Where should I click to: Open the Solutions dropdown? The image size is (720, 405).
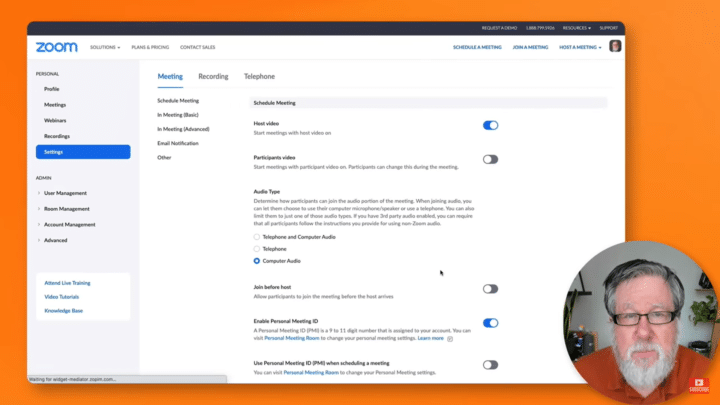coord(105,47)
